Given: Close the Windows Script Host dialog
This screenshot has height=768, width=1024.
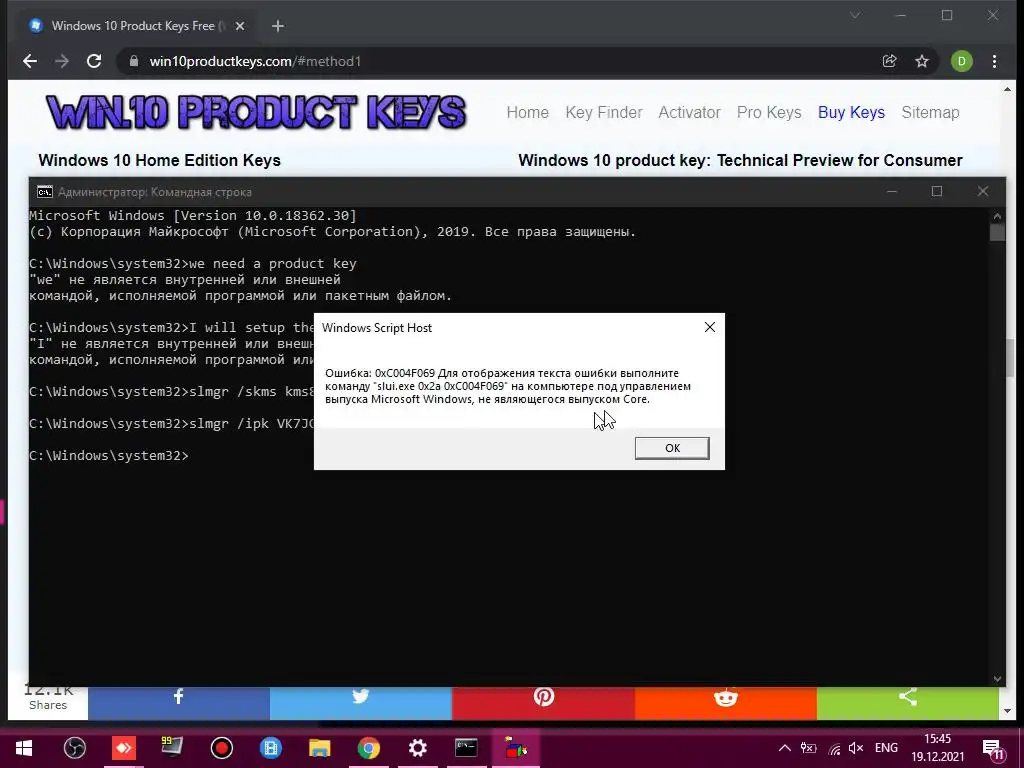Looking at the screenshot, I should 710,327.
